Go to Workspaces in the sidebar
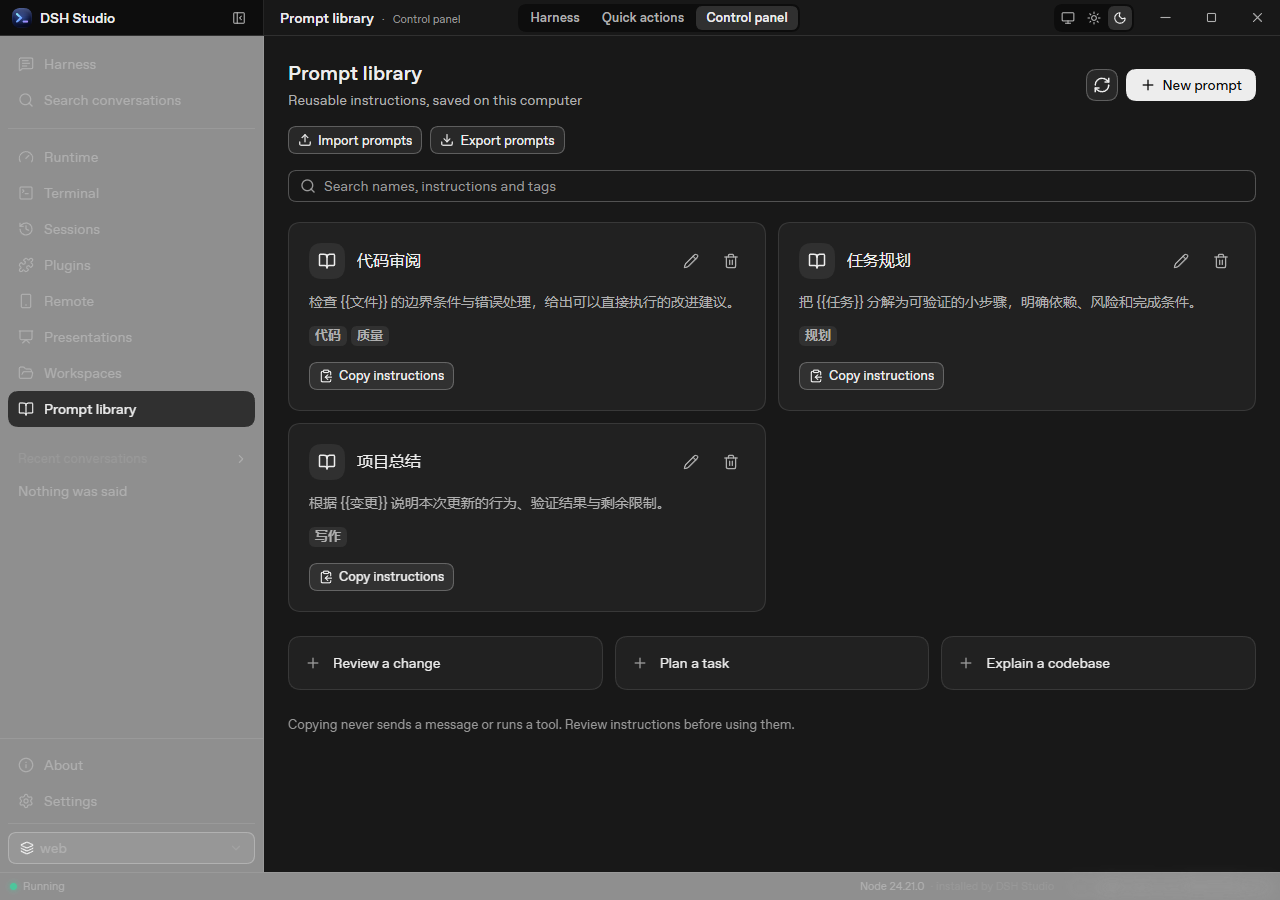Image resolution: width=1280 pixels, height=900 pixels. pyautogui.click(x=131, y=373)
